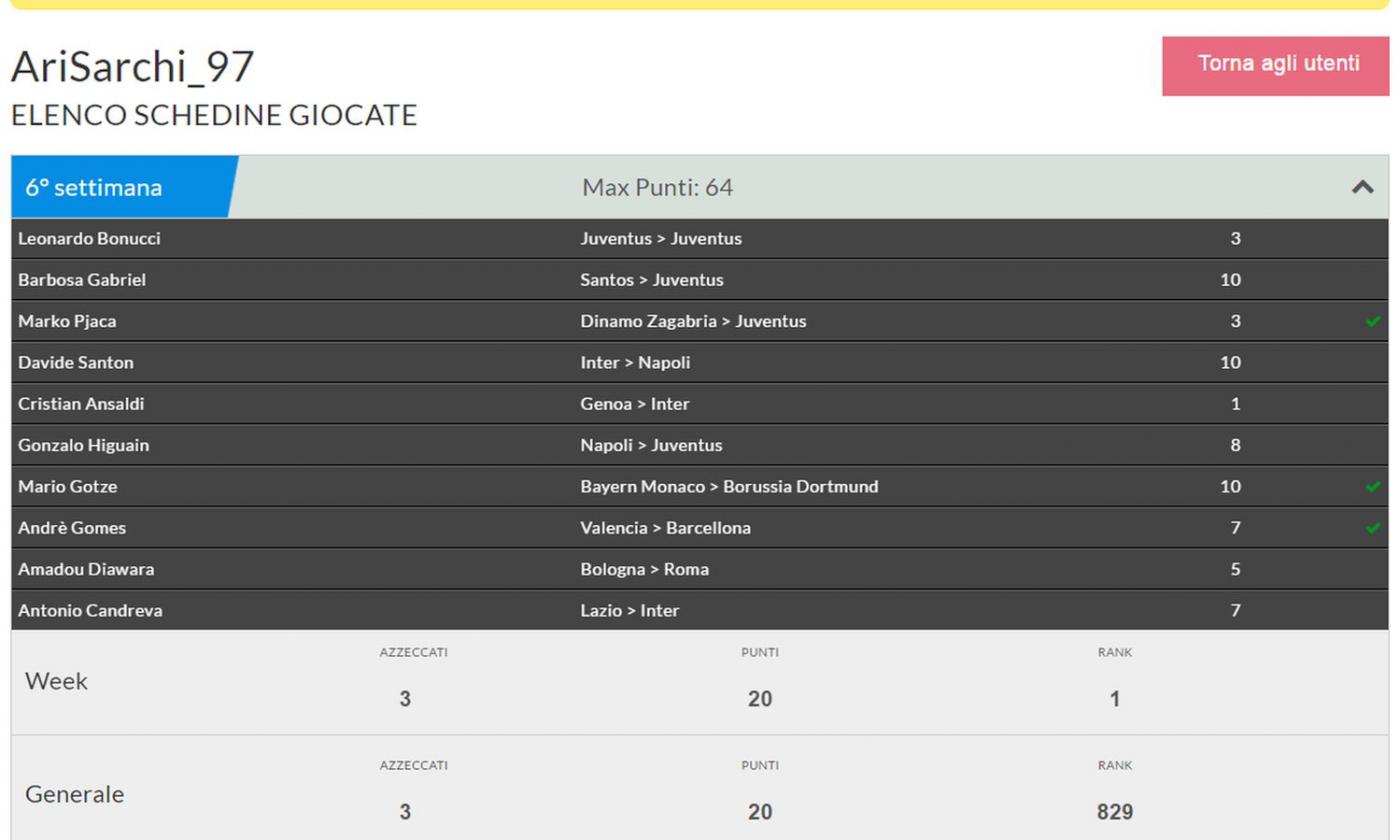The width and height of the screenshot is (1400, 840).
Task: Click the Bologna > Roma transfer text
Action: pyautogui.click(x=644, y=569)
